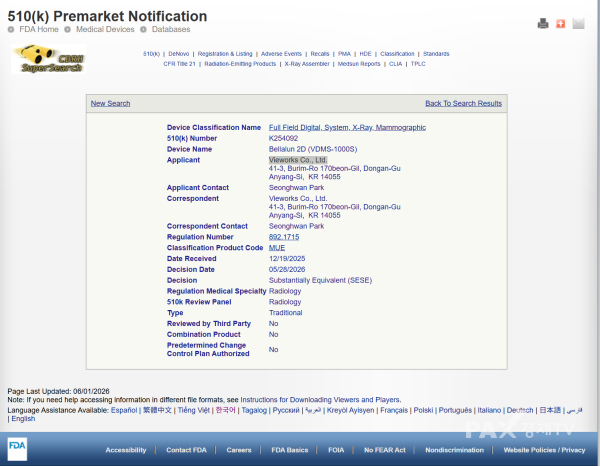The height and width of the screenshot is (466, 600).
Task: Switch language to 日本語
Action: 550,410
